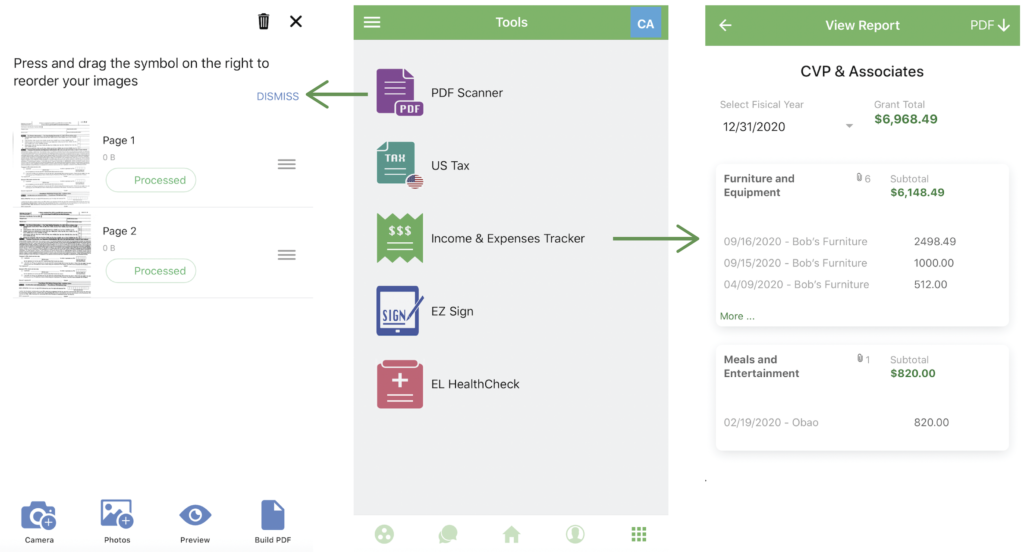The image size is (1024, 557).
Task: Delete scanned pages with the trash icon
Action: pyautogui.click(x=263, y=22)
